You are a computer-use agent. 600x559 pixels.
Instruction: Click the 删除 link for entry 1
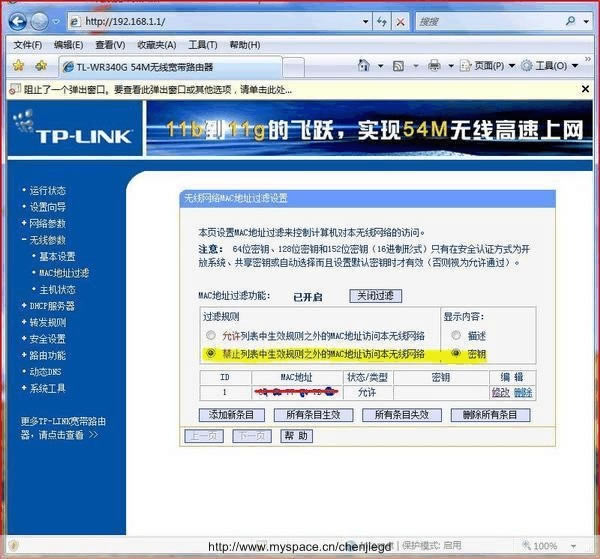(x=523, y=392)
